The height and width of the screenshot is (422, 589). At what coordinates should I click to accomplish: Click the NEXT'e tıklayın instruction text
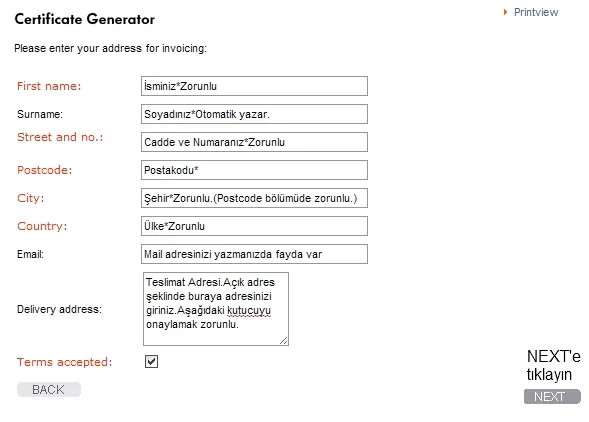553,365
